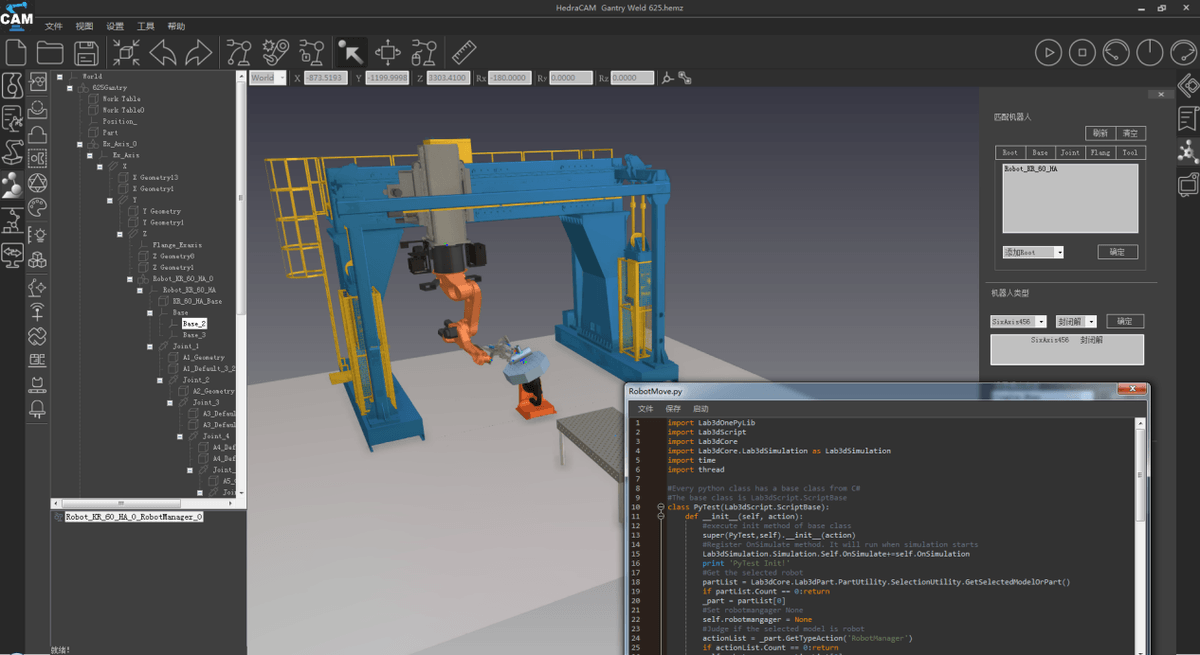Click the robot arm mouse-control icon

(x=424, y=51)
